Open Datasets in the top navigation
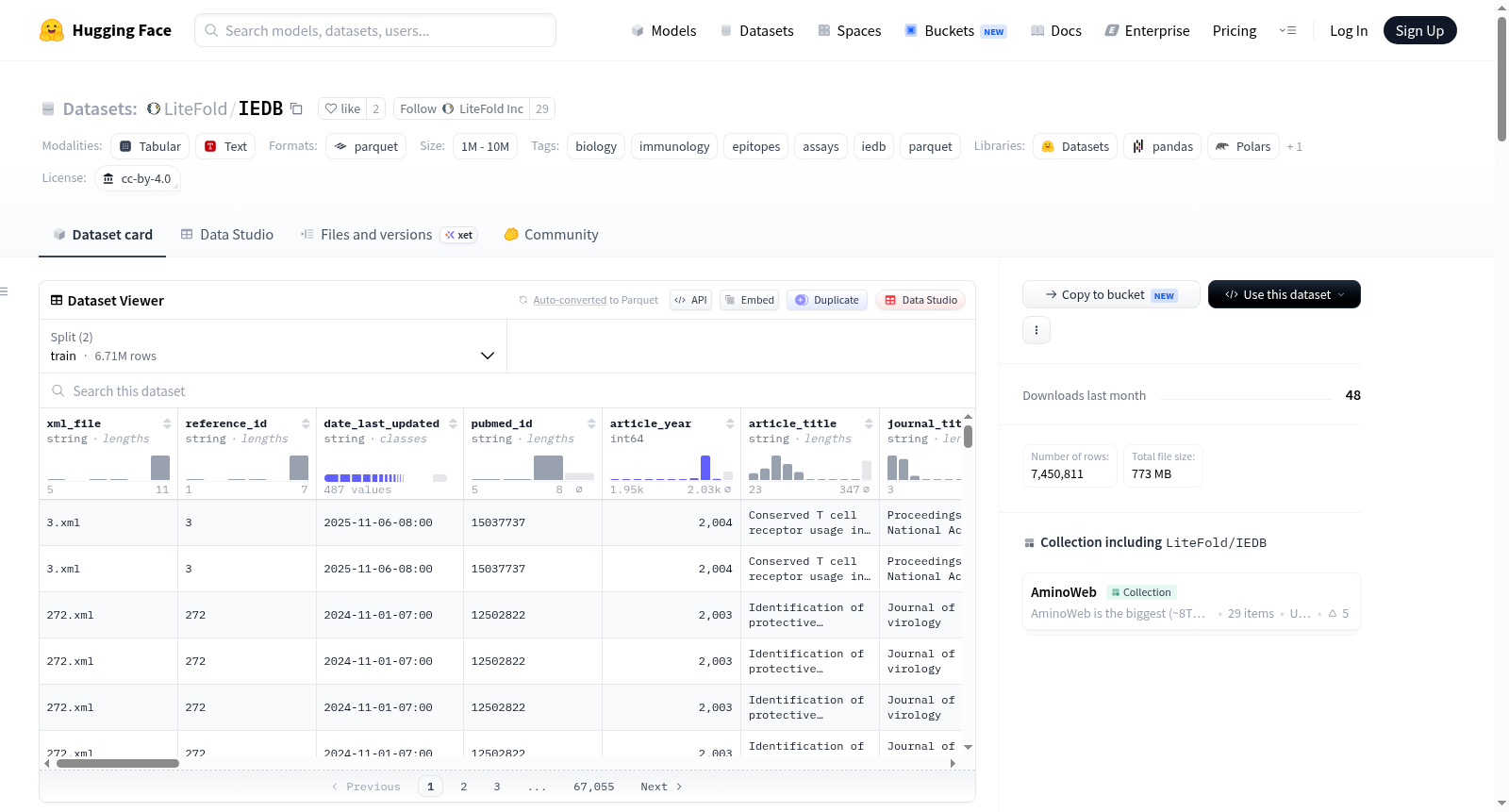Image resolution: width=1509 pixels, height=812 pixels. (x=756, y=30)
